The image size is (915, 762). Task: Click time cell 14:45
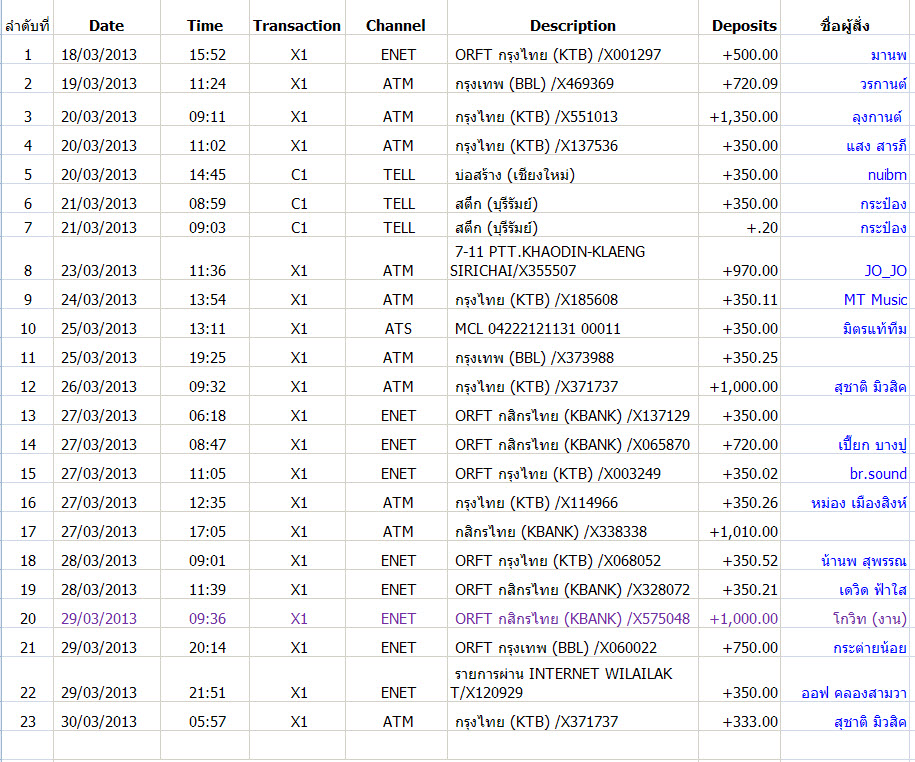click(207, 175)
